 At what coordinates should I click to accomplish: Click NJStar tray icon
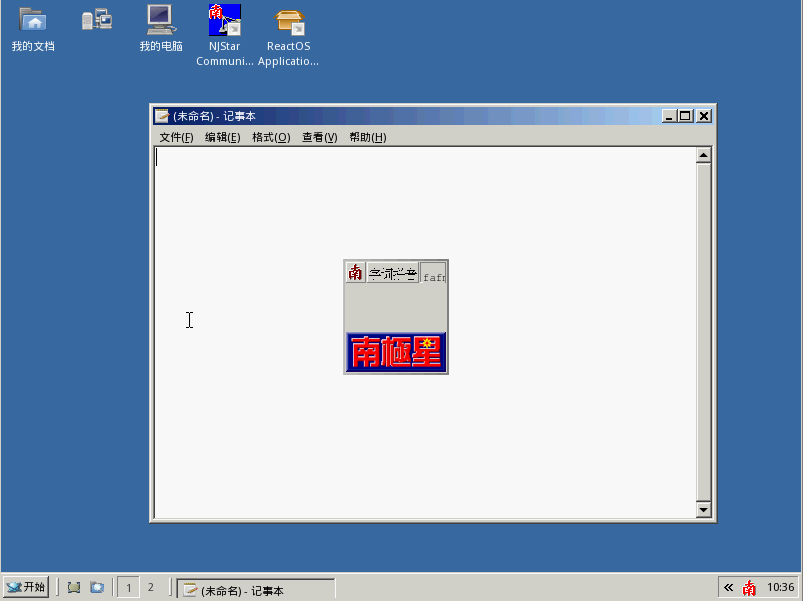click(x=749, y=588)
